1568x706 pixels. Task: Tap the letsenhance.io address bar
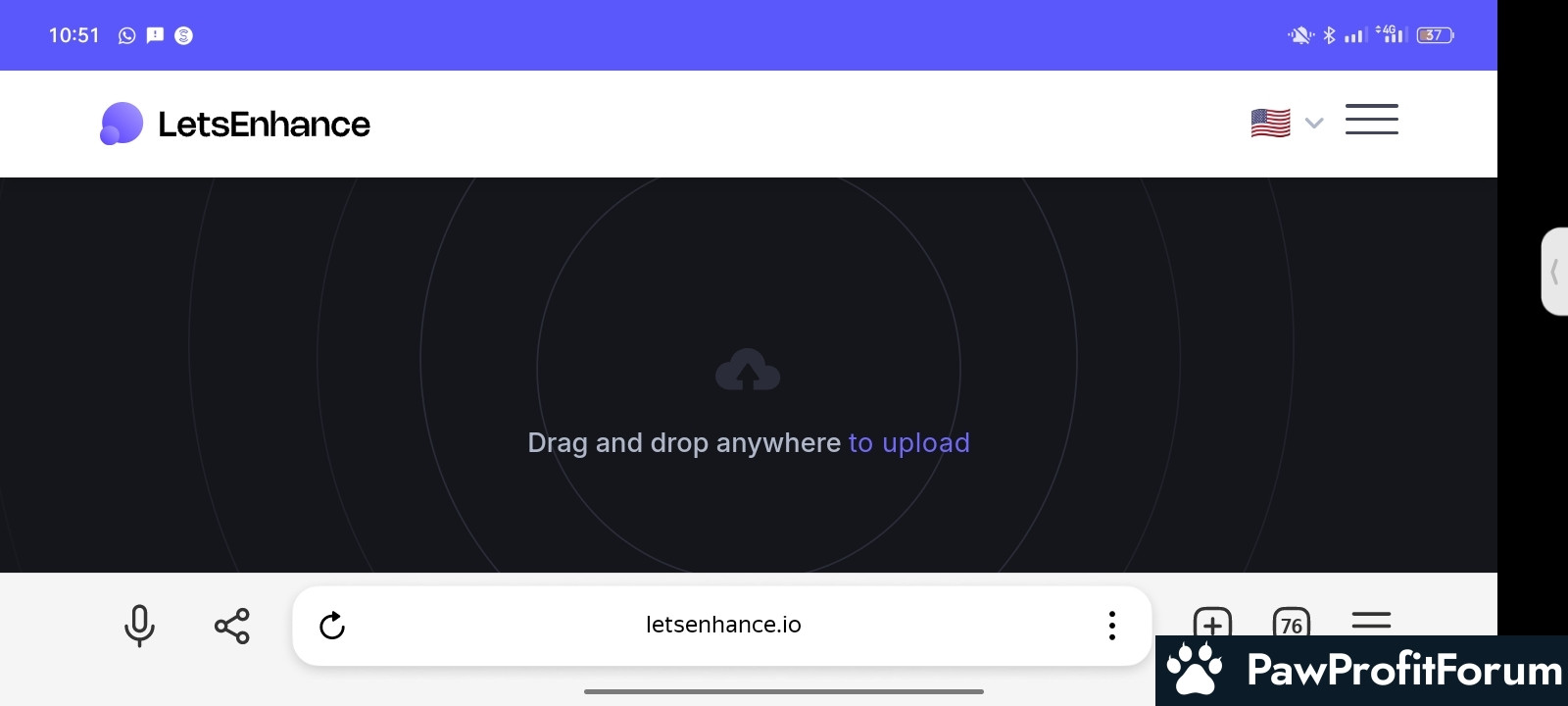pyautogui.click(x=723, y=626)
